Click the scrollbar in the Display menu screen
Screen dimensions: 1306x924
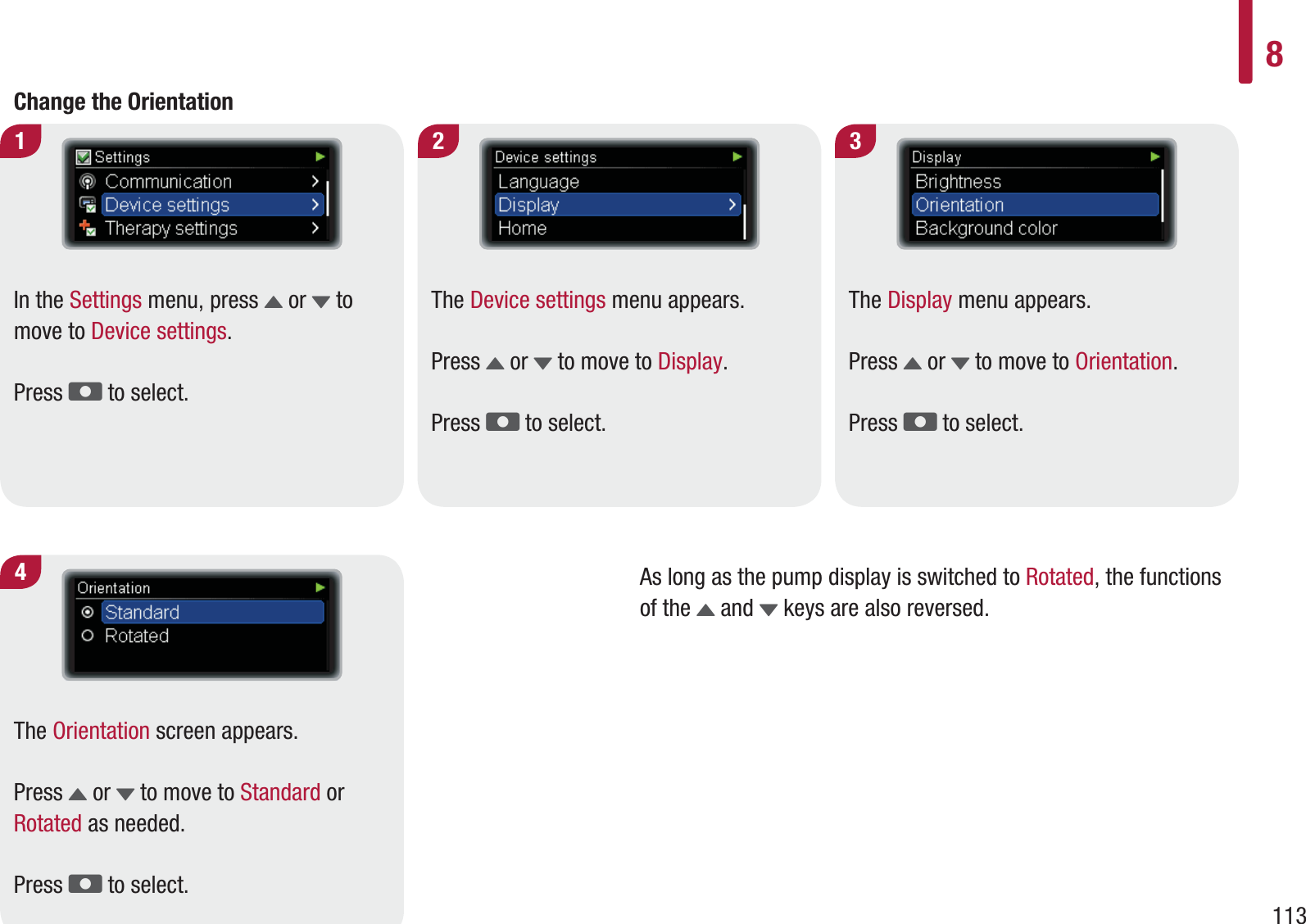pyautogui.click(x=1163, y=197)
